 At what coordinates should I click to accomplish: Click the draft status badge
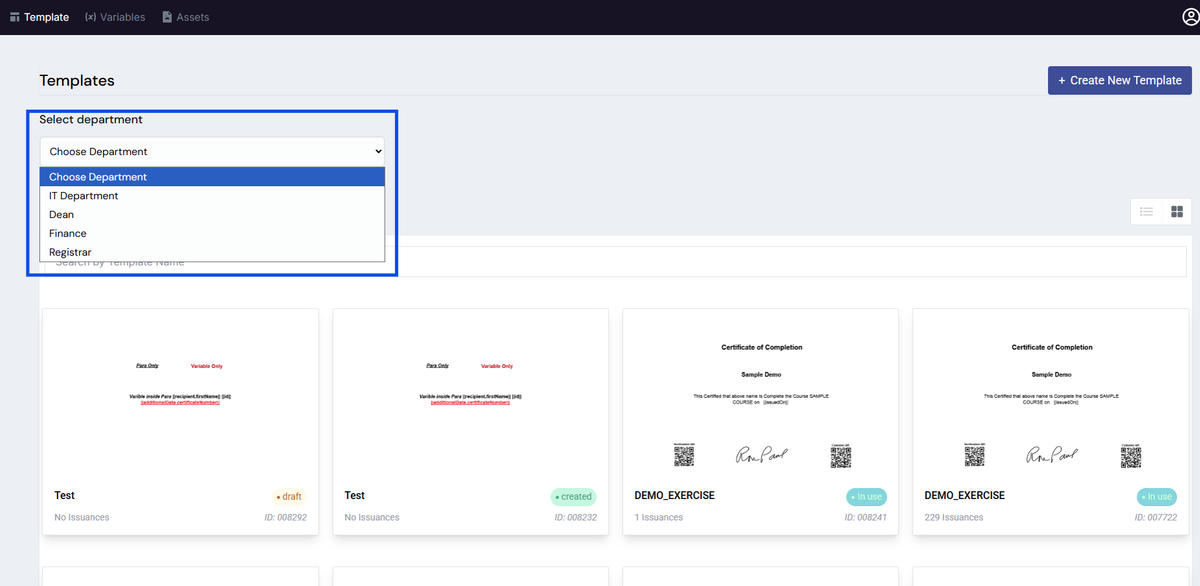click(x=289, y=497)
